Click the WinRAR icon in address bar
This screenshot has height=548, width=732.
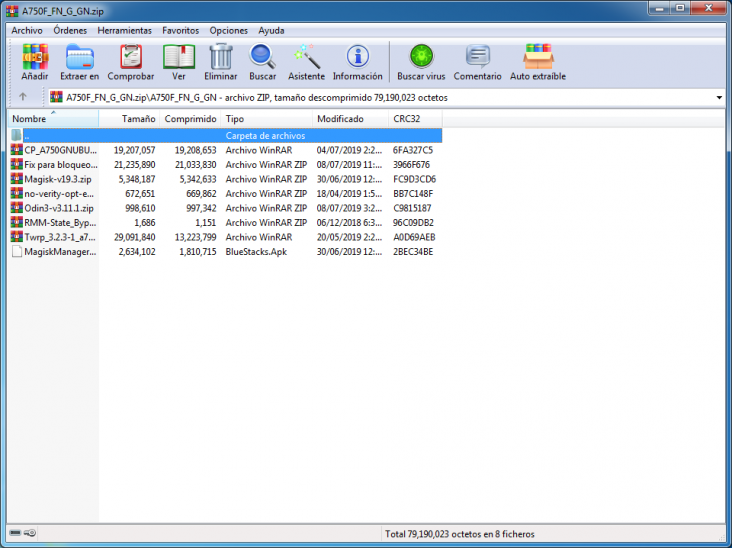coord(56,97)
